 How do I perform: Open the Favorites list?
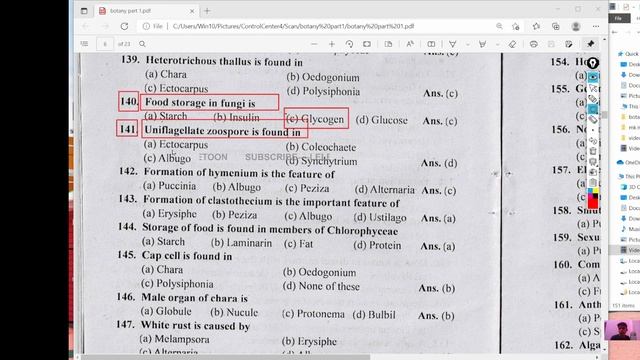coord(536,27)
